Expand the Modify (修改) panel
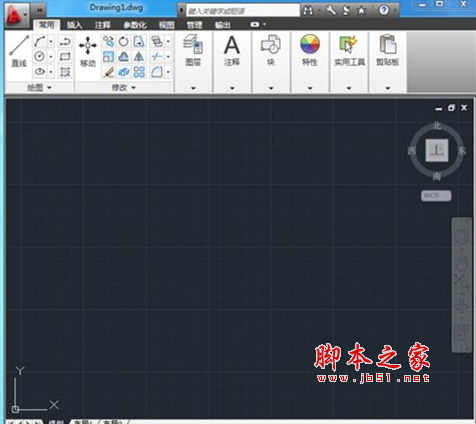Image resolution: width=476 pixels, height=424 pixels. coord(124,88)
